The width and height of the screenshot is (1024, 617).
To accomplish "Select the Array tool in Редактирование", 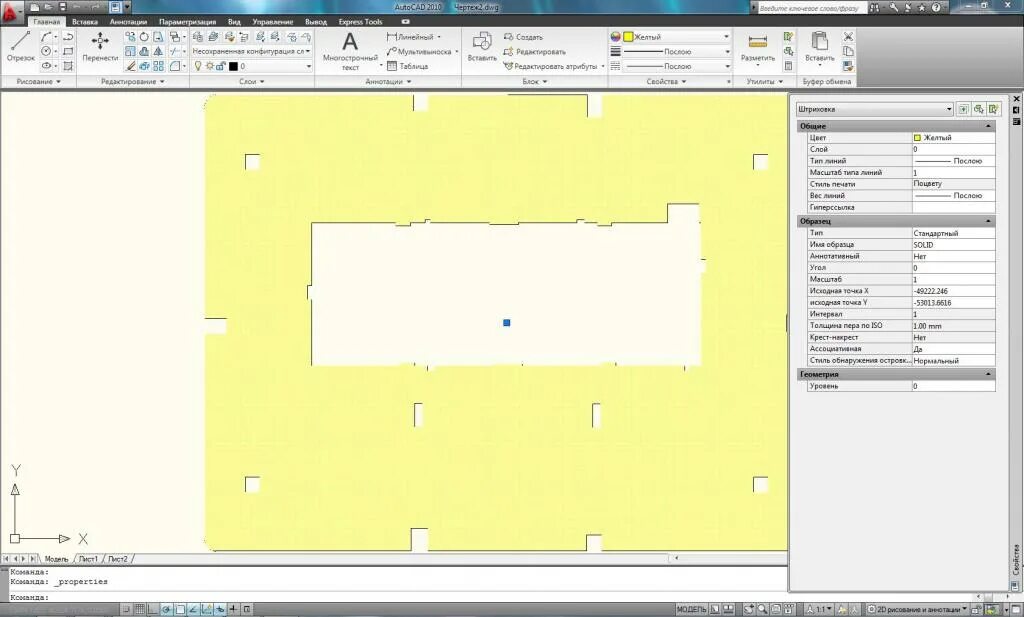I will point(158,66).
